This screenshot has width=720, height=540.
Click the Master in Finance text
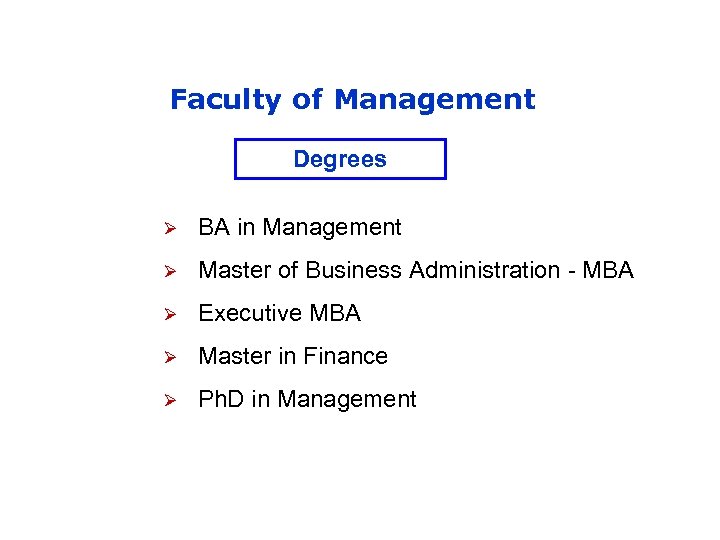(x=293, y=356)
